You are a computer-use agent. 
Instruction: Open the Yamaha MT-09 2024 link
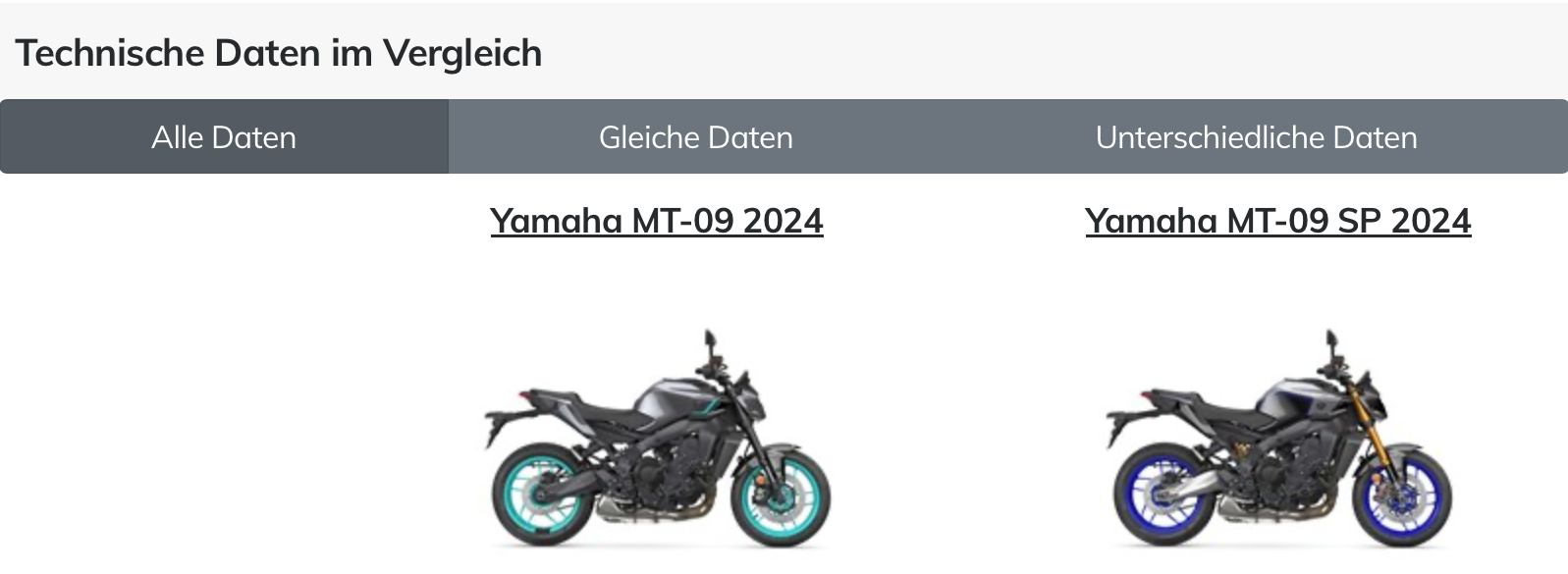[657, 221]
